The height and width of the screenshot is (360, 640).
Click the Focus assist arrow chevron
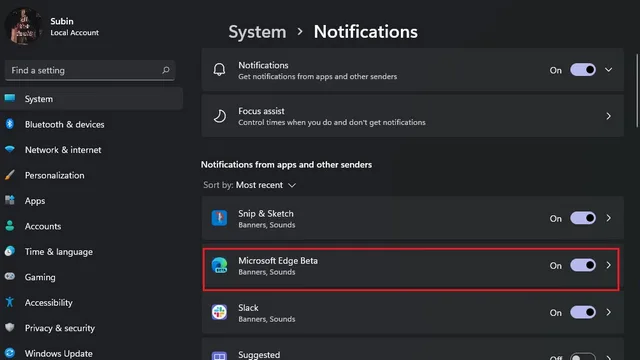coord(609,116)
